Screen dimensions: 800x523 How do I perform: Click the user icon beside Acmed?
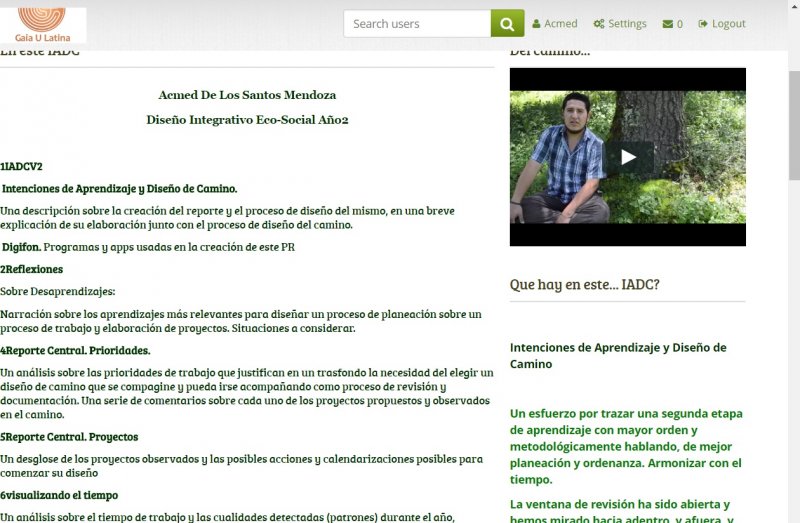pos(536,23)
